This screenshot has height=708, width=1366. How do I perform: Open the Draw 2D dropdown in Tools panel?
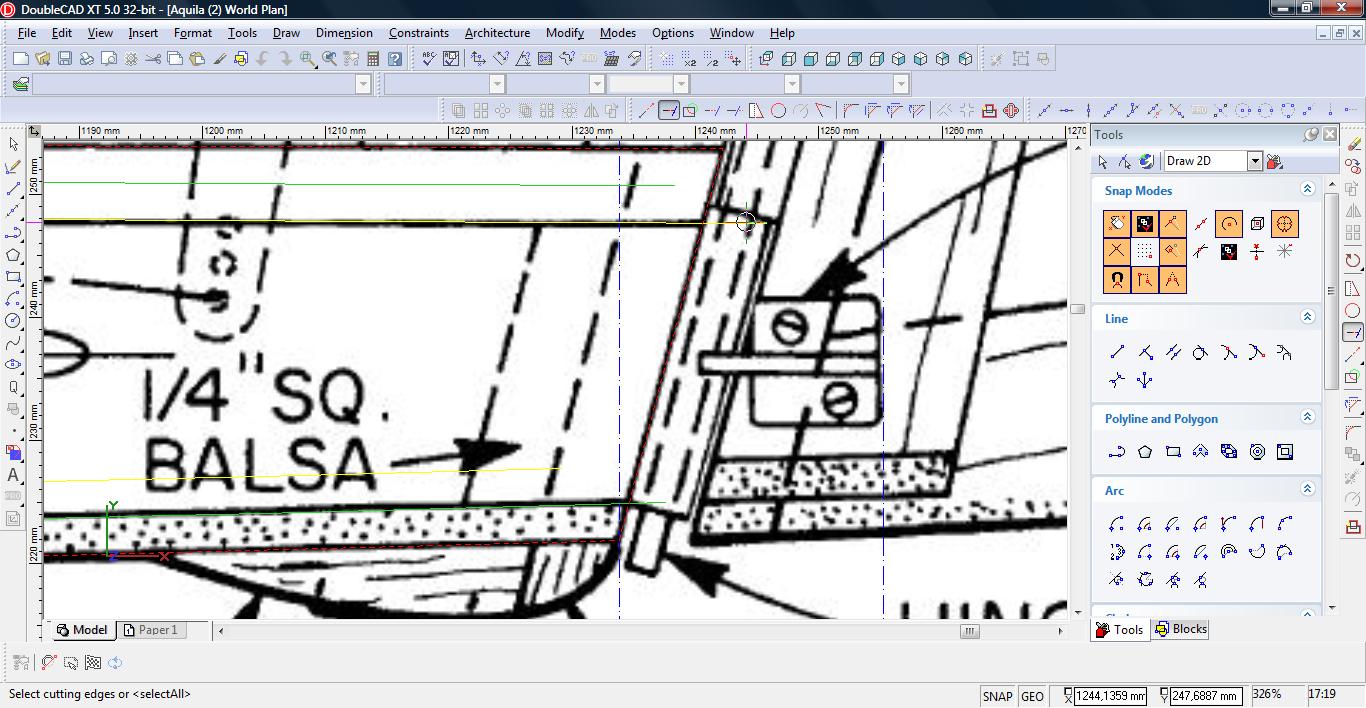1254,161
